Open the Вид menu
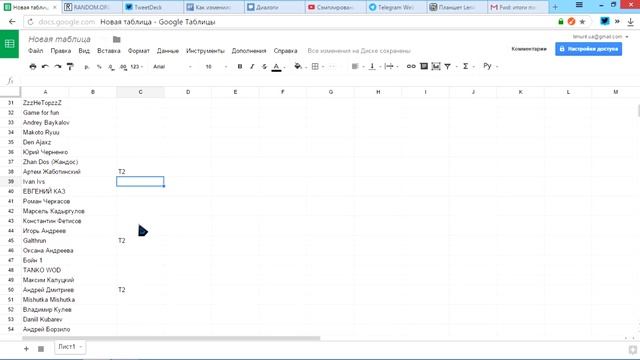The width and height of the screenshot is (640, 360). pyautogui.click(x=84, y=51)
